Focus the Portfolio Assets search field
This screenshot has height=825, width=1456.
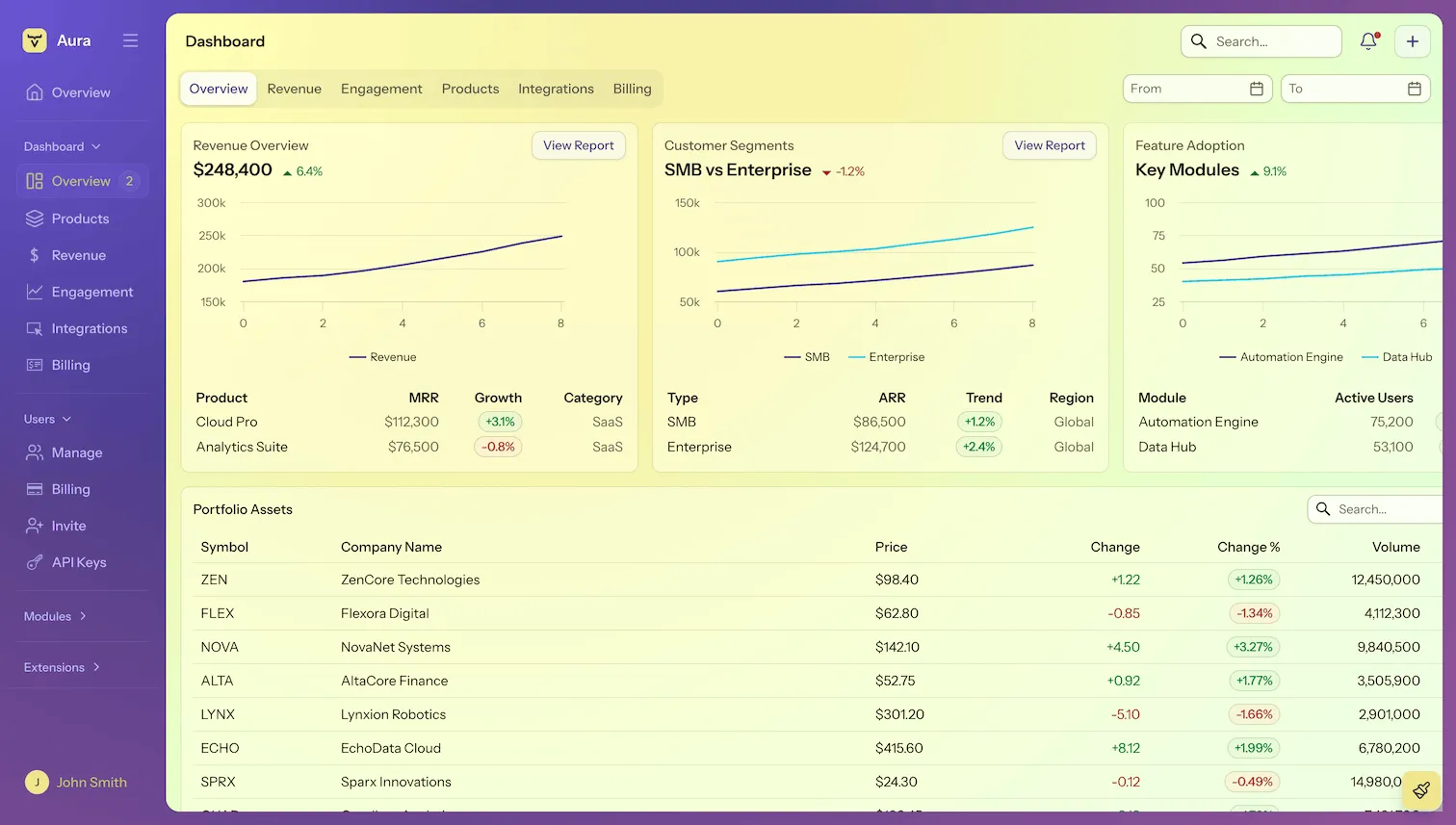(x=1375, y=509)
